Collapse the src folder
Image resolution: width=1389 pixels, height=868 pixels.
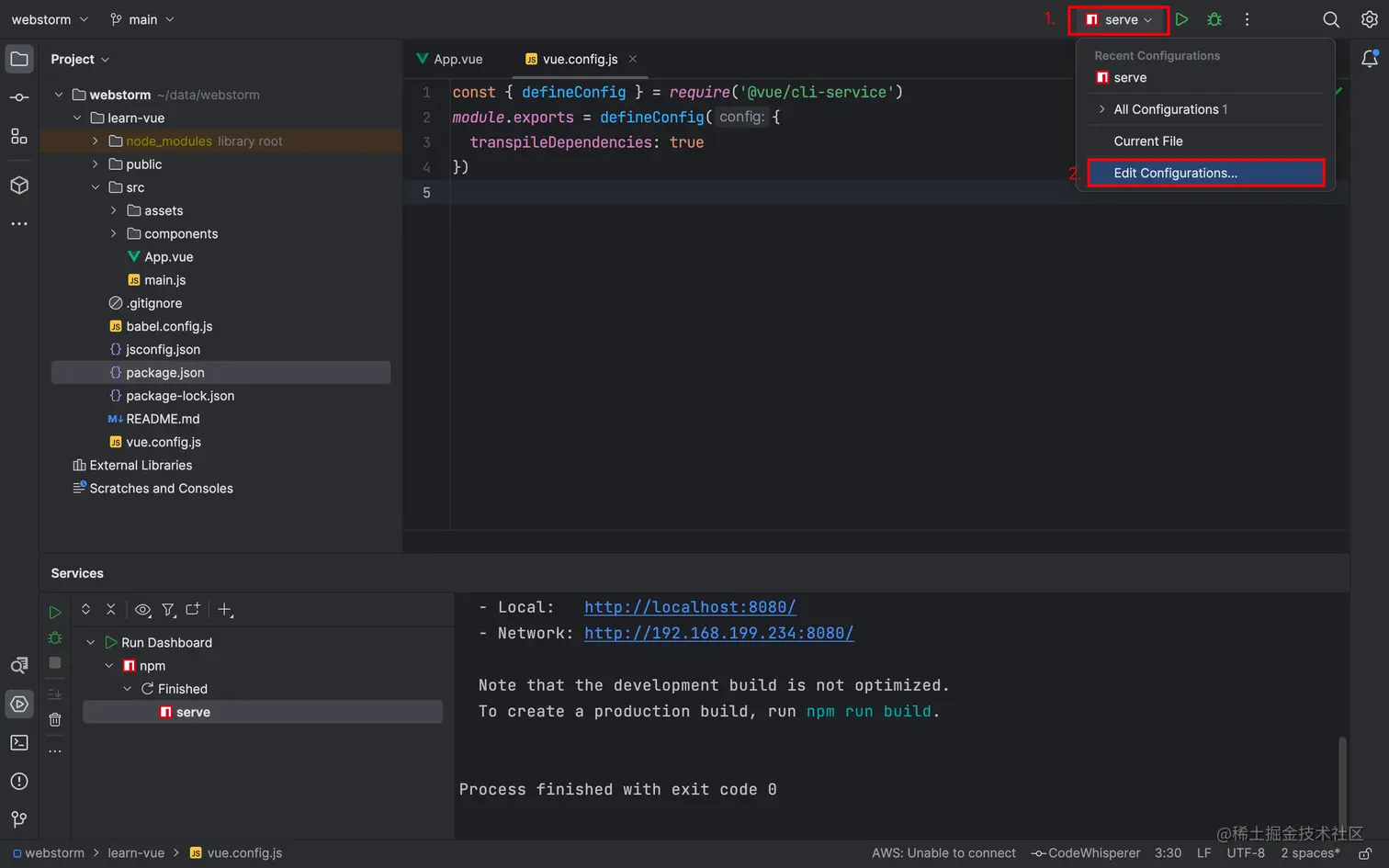[95, 187]
